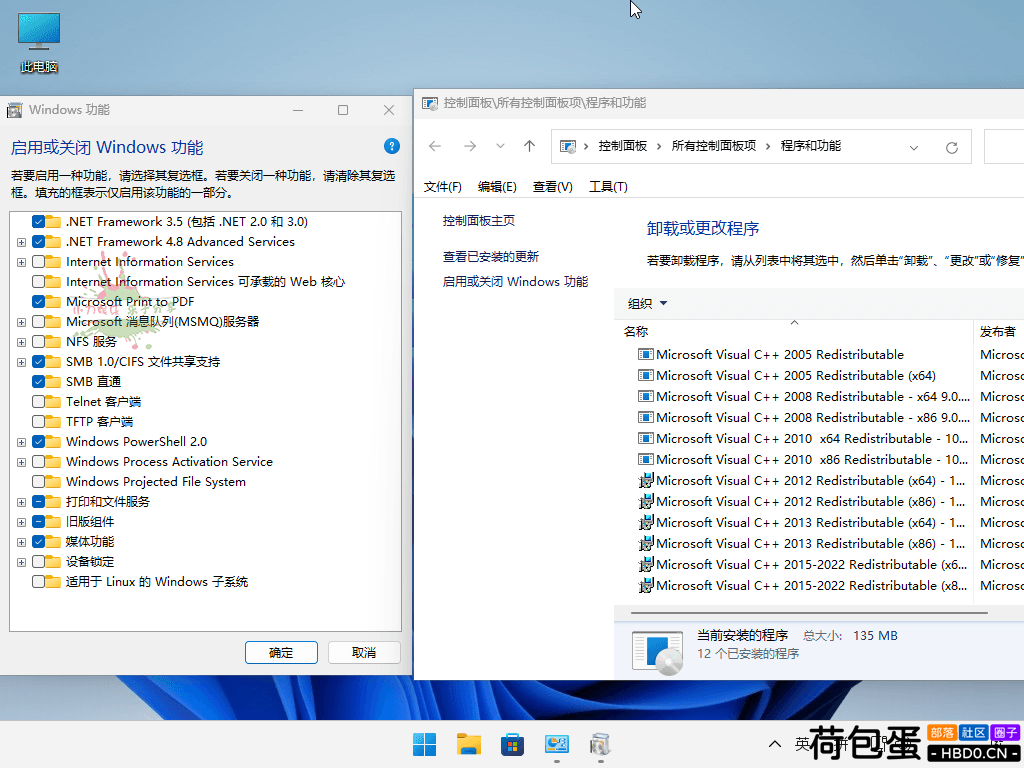Show hidden system tray icons
Viewport: 1024px width, 768px height.
point(775,744)
